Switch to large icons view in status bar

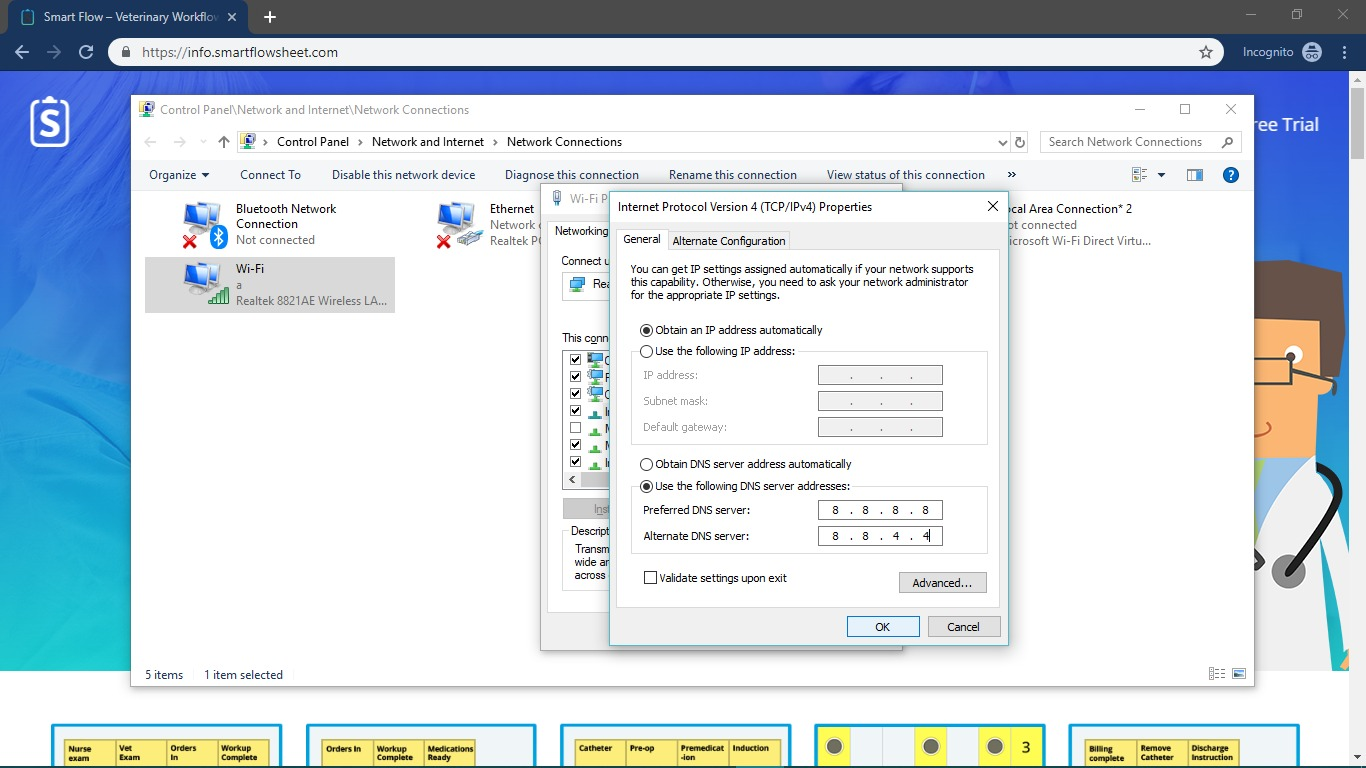(x=1239, y=674)
